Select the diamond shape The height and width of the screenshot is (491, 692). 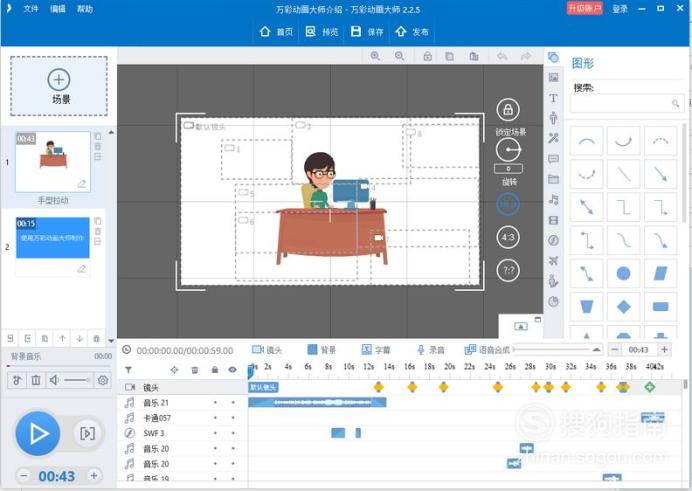(x=624, y=307)
